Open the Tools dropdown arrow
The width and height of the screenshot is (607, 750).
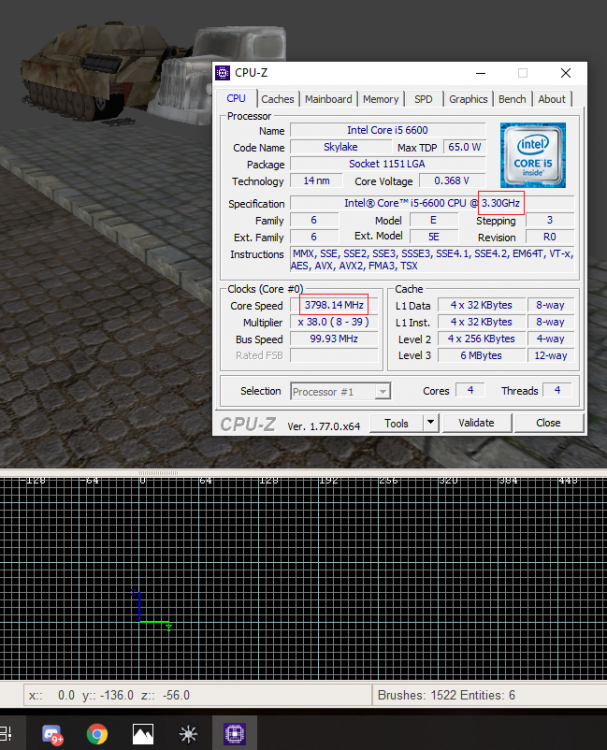(431, 422)
